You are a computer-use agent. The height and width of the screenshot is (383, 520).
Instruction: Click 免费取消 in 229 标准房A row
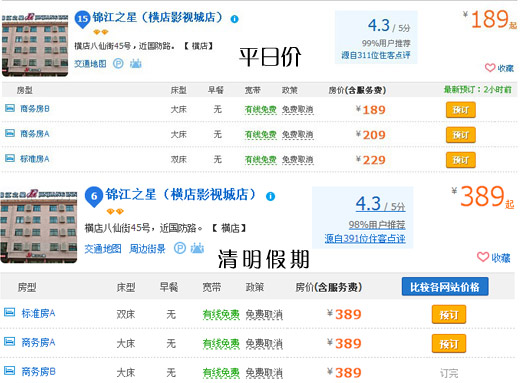click(298, 159)
